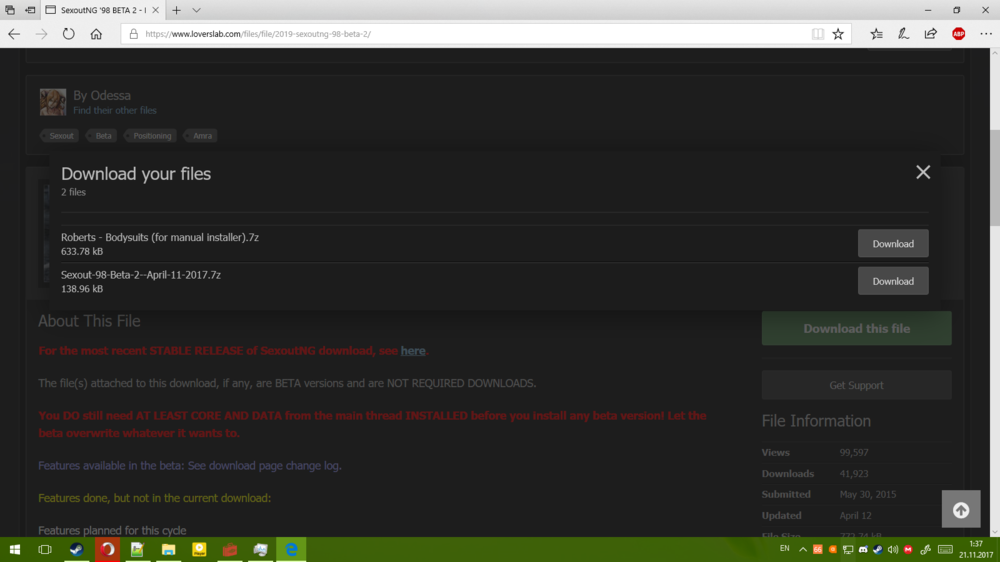
Task: Refresh the page
Action: (x=68, y=34)
